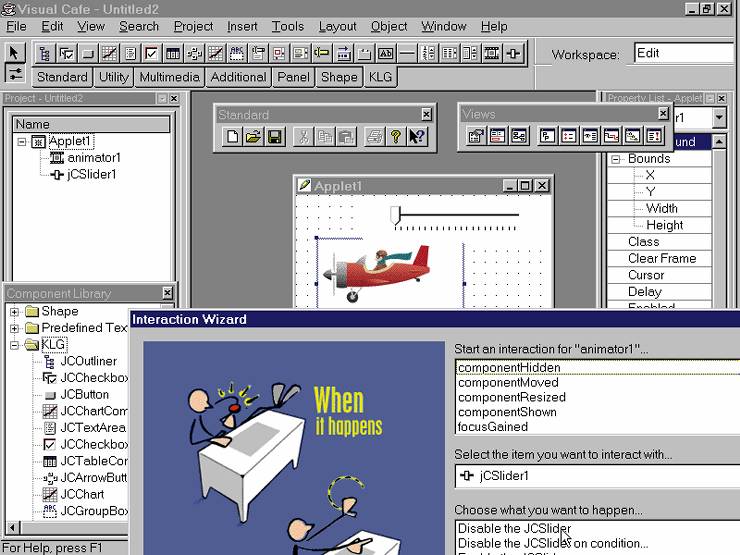Click Open folder icon in Standard toolbar

tap(253, 137)
